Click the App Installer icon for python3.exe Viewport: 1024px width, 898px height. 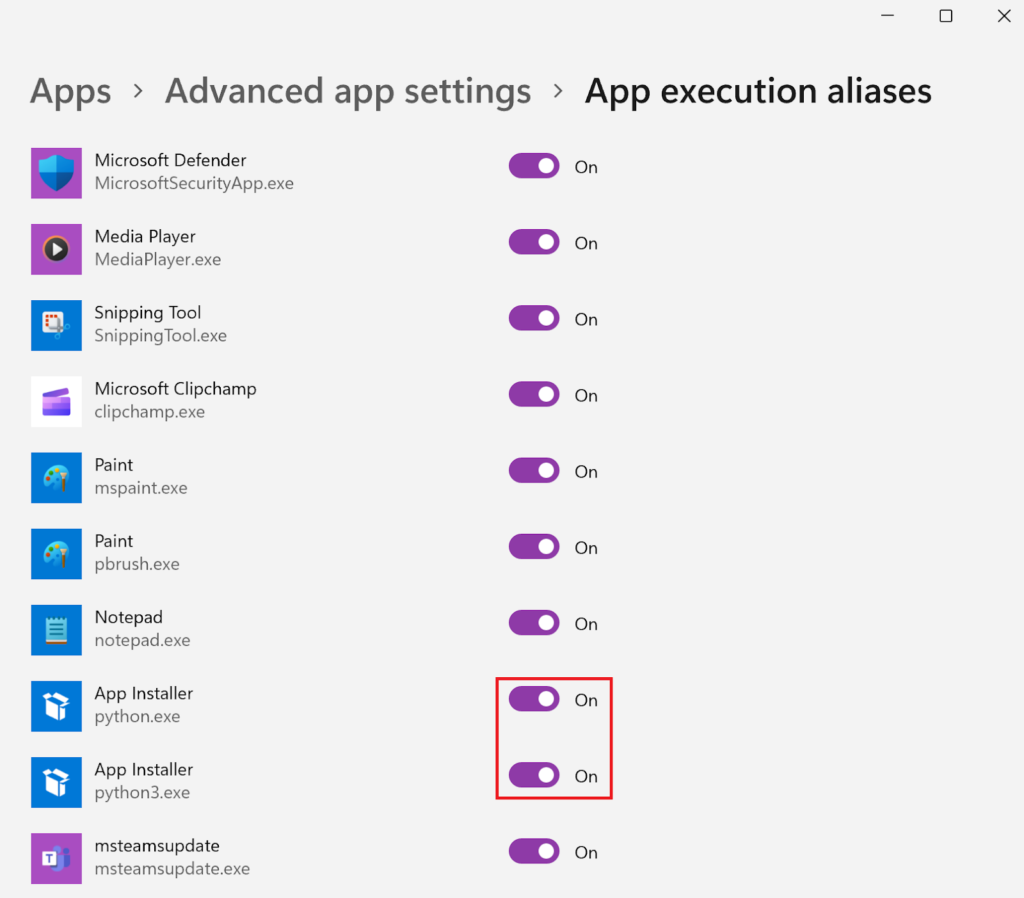(56, 782)
